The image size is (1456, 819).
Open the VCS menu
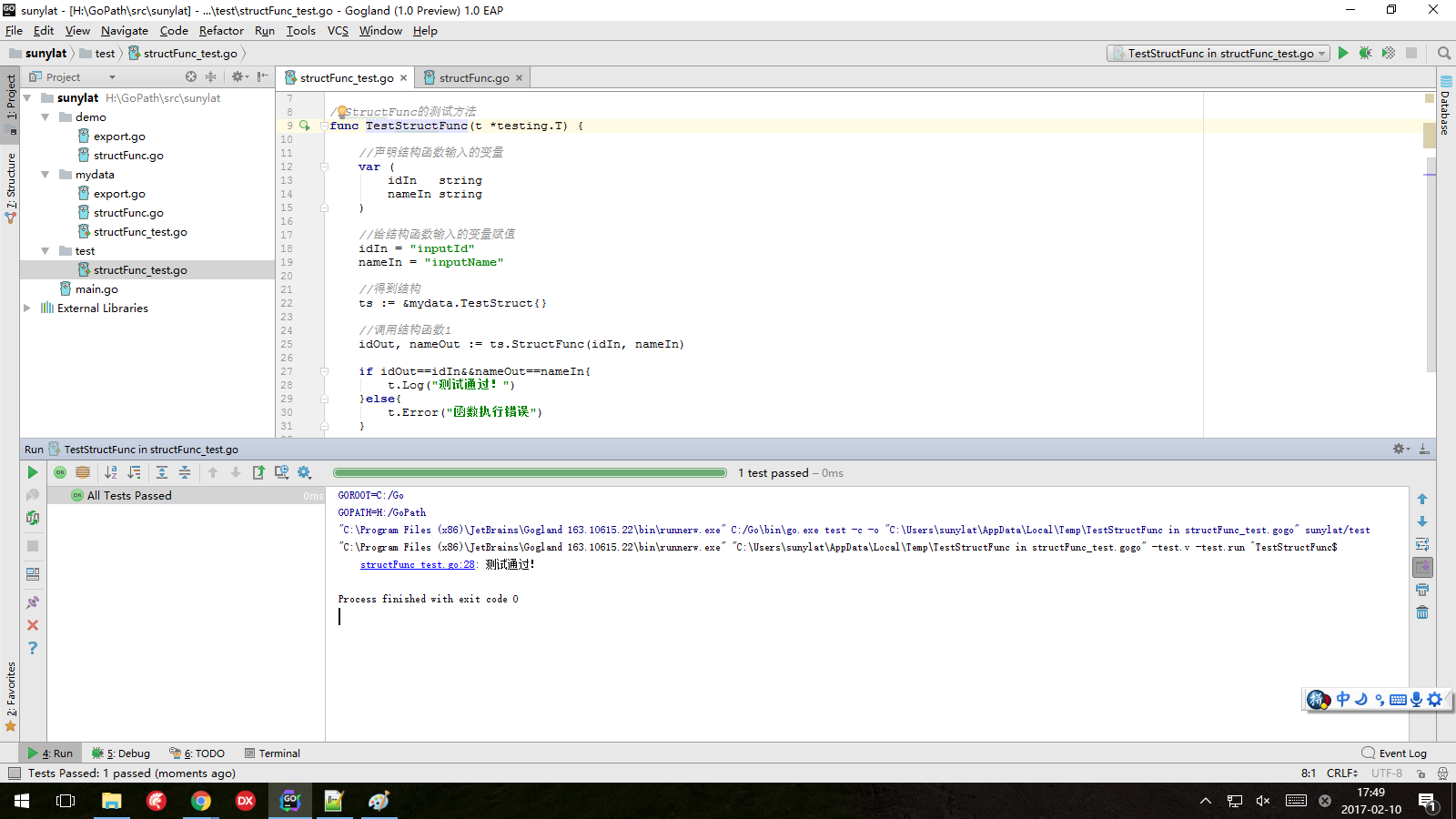(338, 30)
